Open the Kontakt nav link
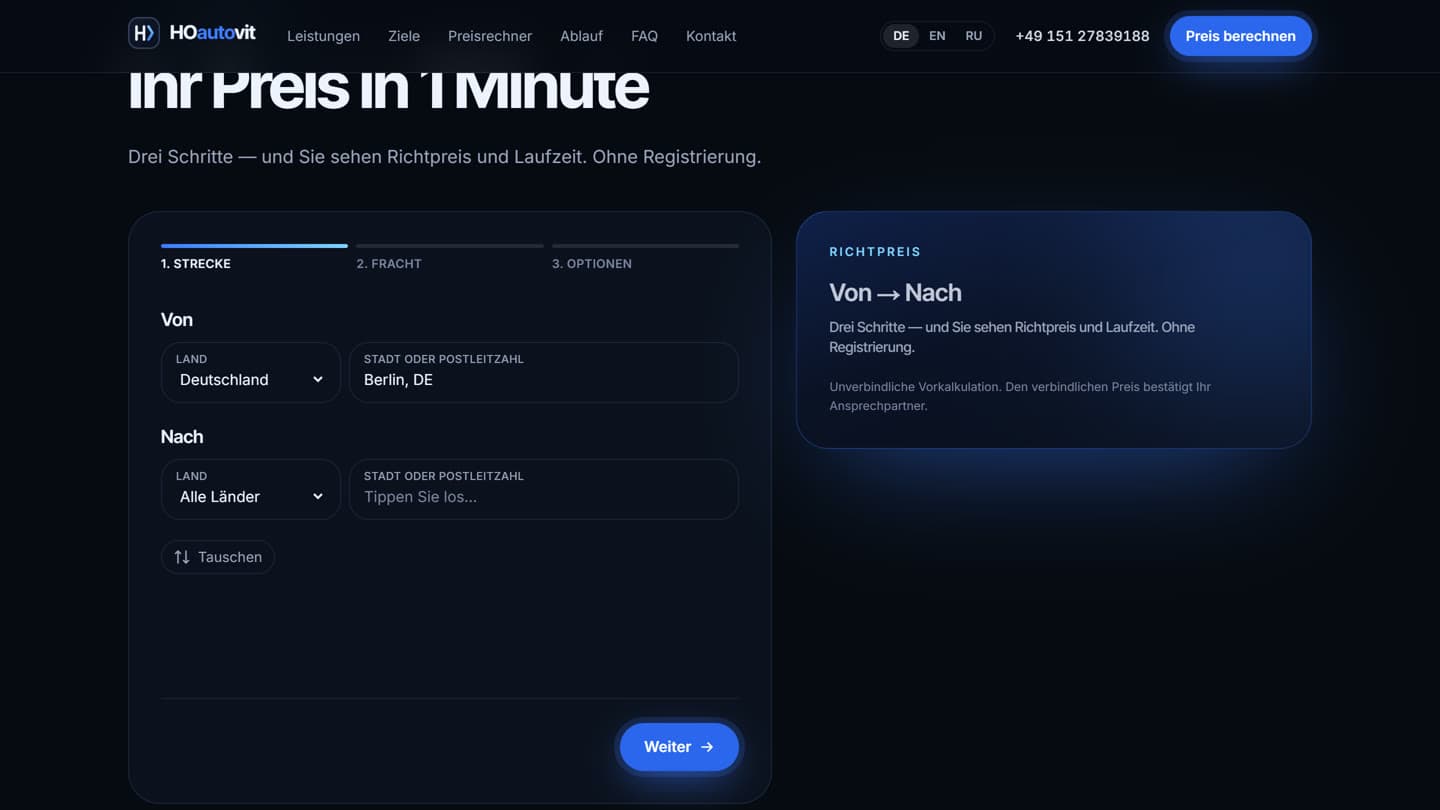This screenshot has width=1440, height=810. coord(711,36)
